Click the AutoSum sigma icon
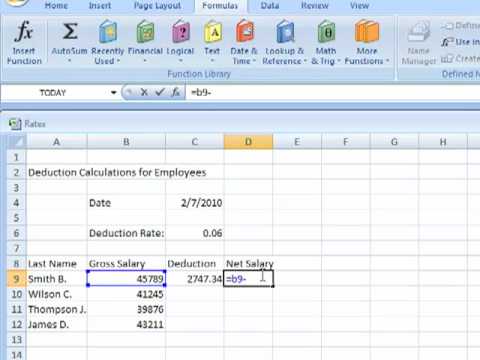The width and height of the screenshot is (480, 360). click(x=69, y=32)
